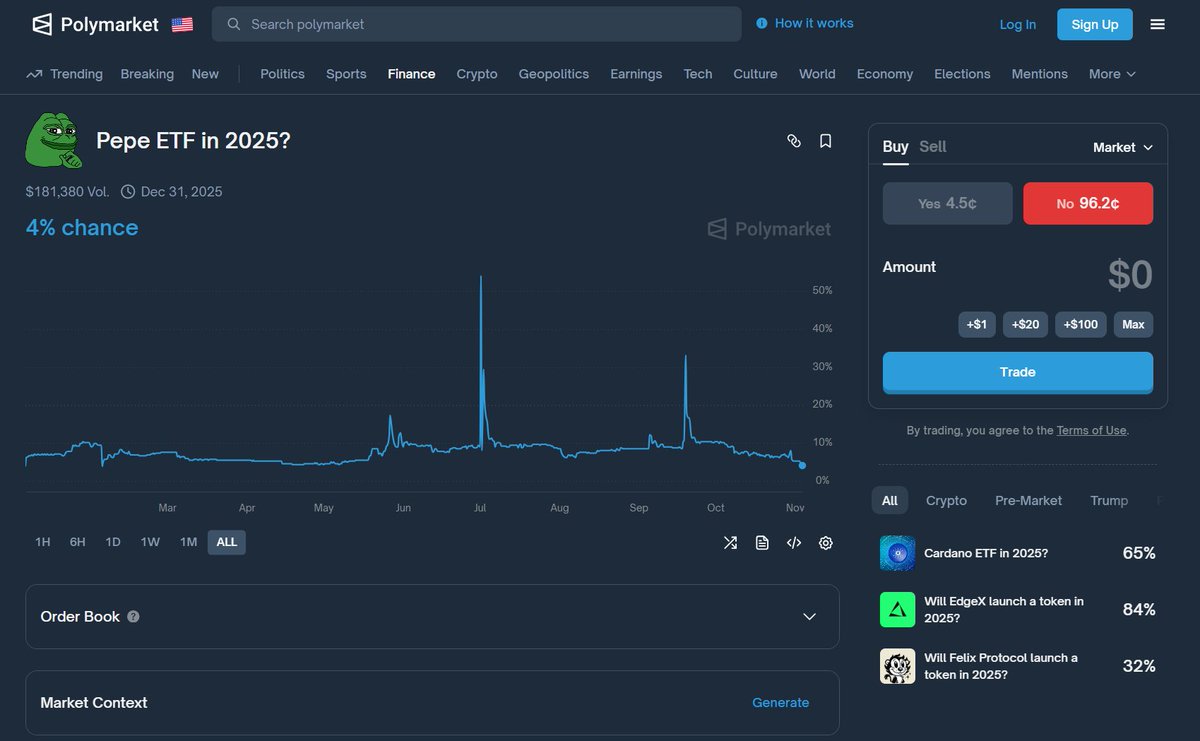Screen dimensions: 1200x741
Task: Open the Elections category
Action: 962,74
